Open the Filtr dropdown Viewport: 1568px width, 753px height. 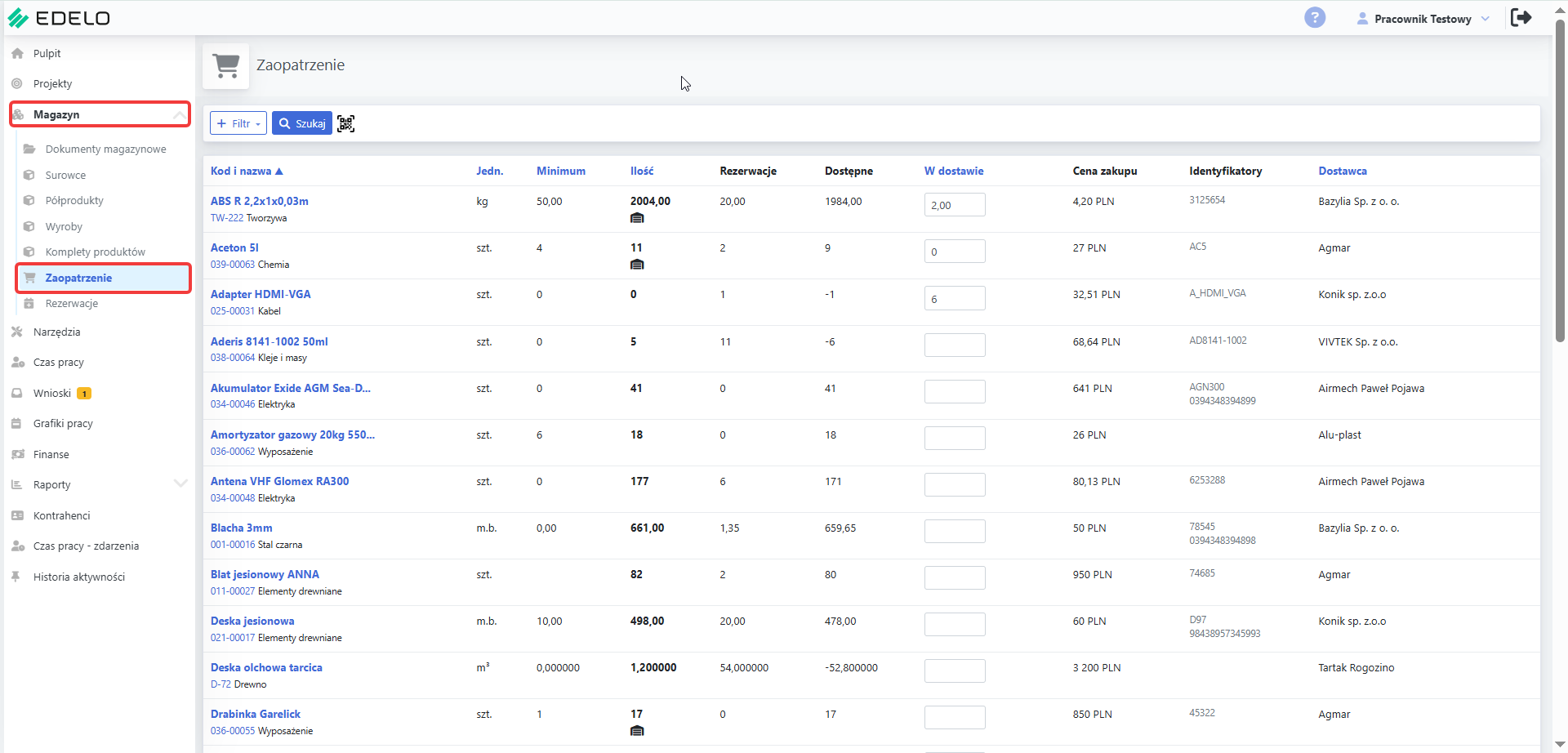tap(238, 123)
